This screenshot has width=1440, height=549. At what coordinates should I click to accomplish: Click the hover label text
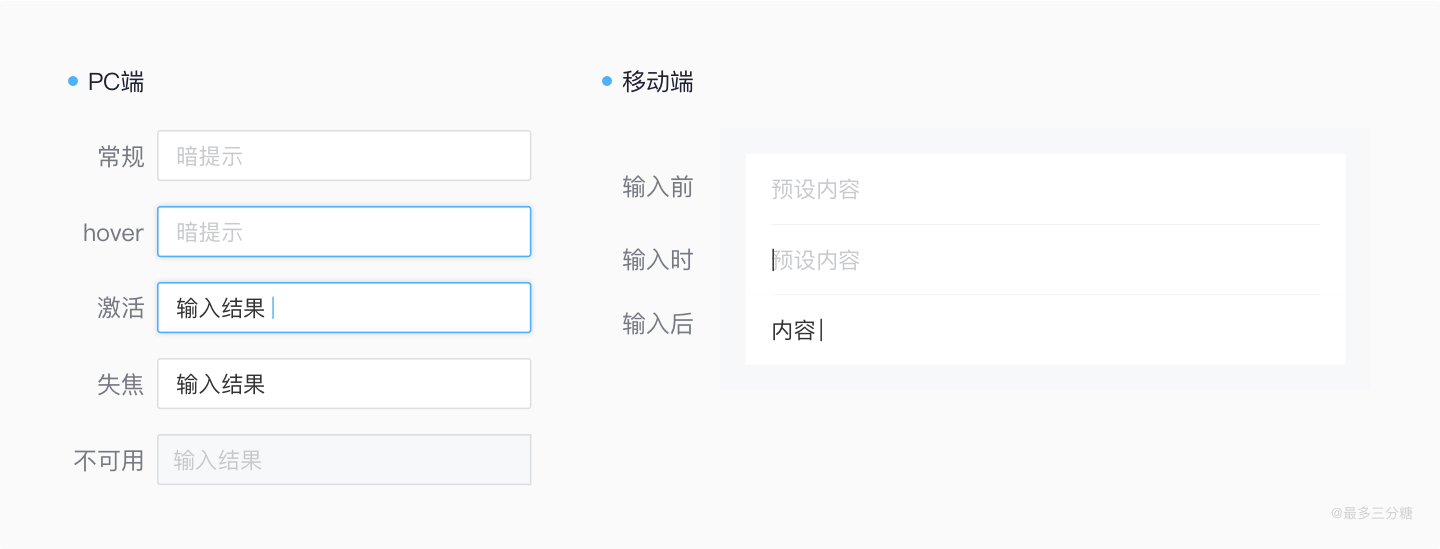[113, 233]
